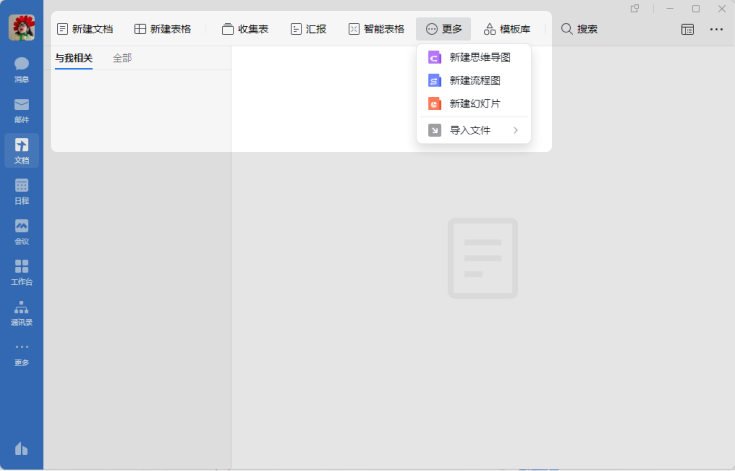Click the pop-out window icon in title bar
The image size is (735, 471).
(x=635, y=8)
